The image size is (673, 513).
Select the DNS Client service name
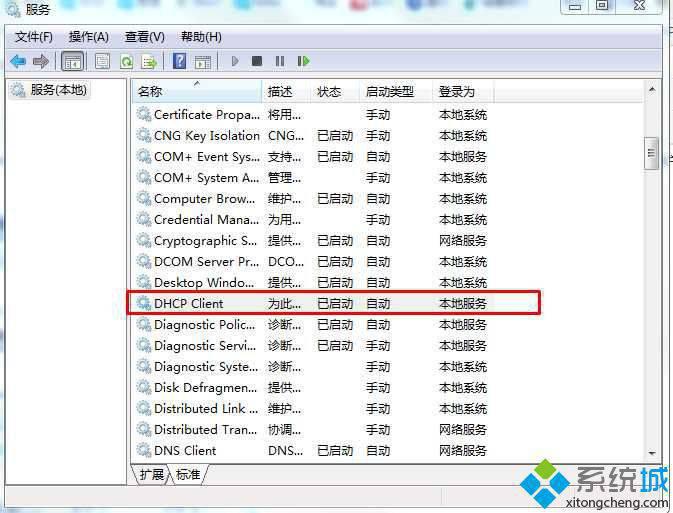[x=185, y=450]
